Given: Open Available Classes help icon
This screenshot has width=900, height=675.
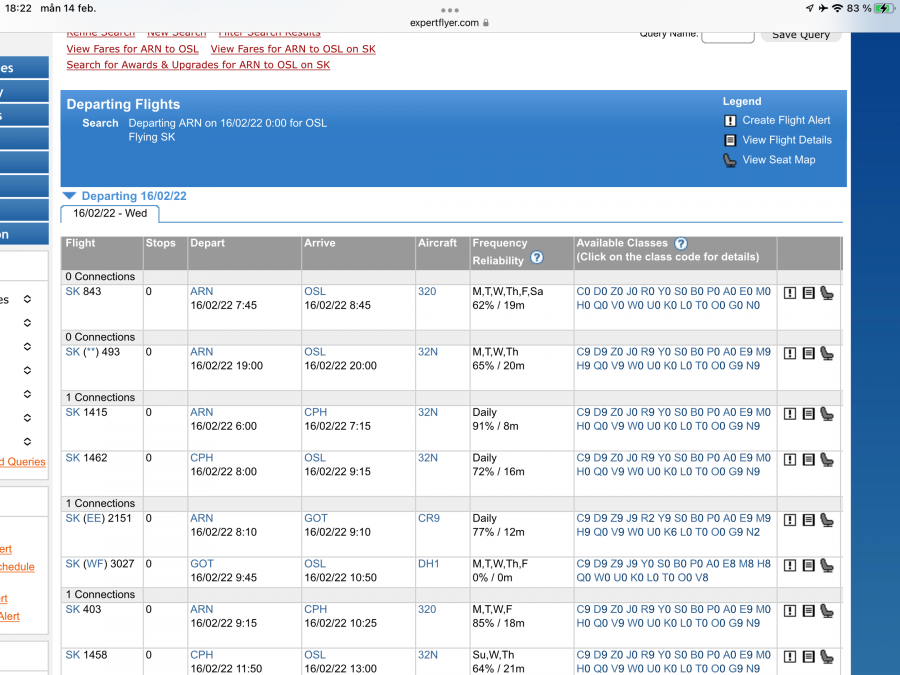Looking at the screenshot, I should pos(681,243).
